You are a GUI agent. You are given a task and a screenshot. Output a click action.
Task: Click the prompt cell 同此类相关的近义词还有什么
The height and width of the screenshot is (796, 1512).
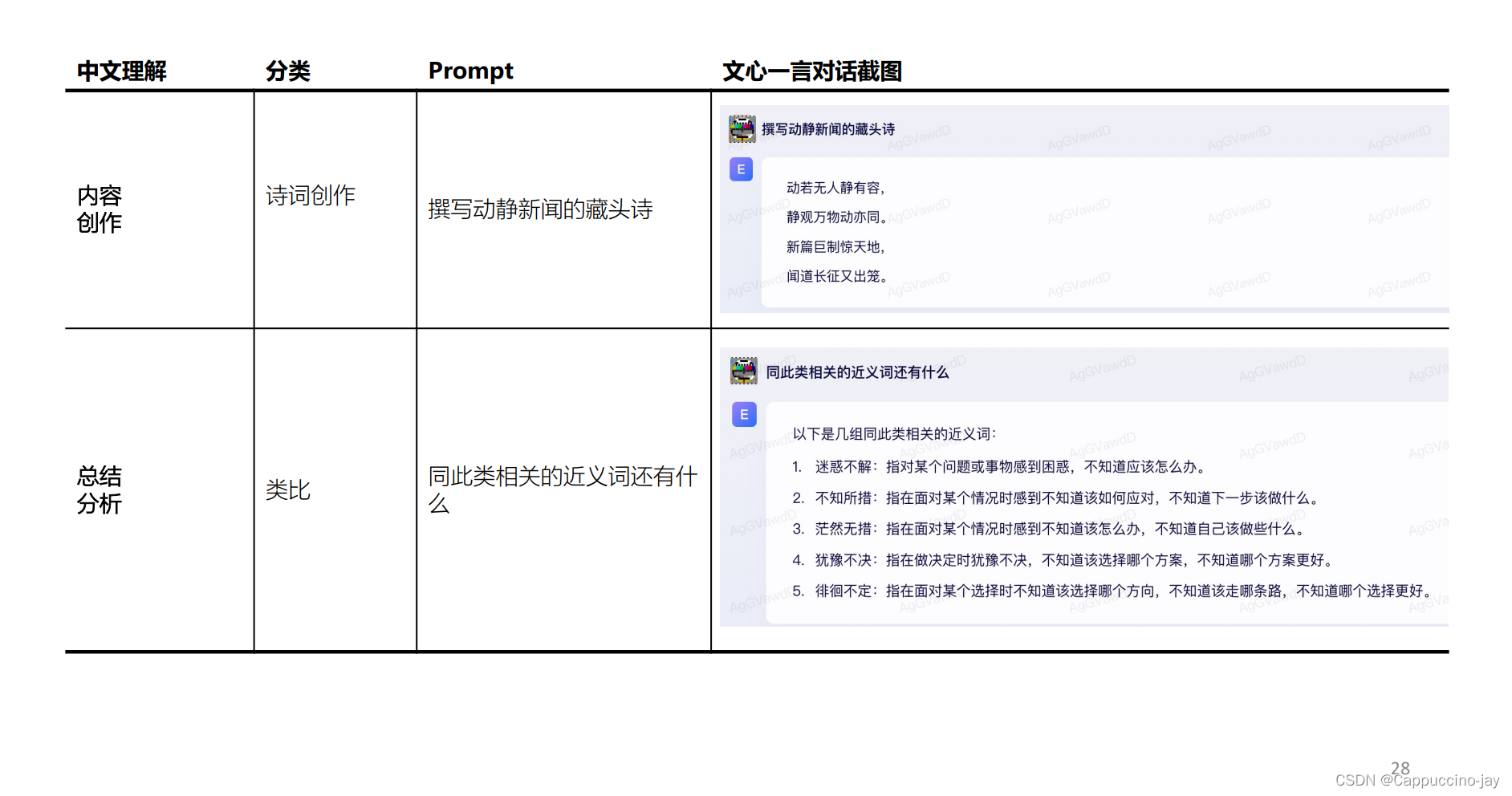point(563,490)
